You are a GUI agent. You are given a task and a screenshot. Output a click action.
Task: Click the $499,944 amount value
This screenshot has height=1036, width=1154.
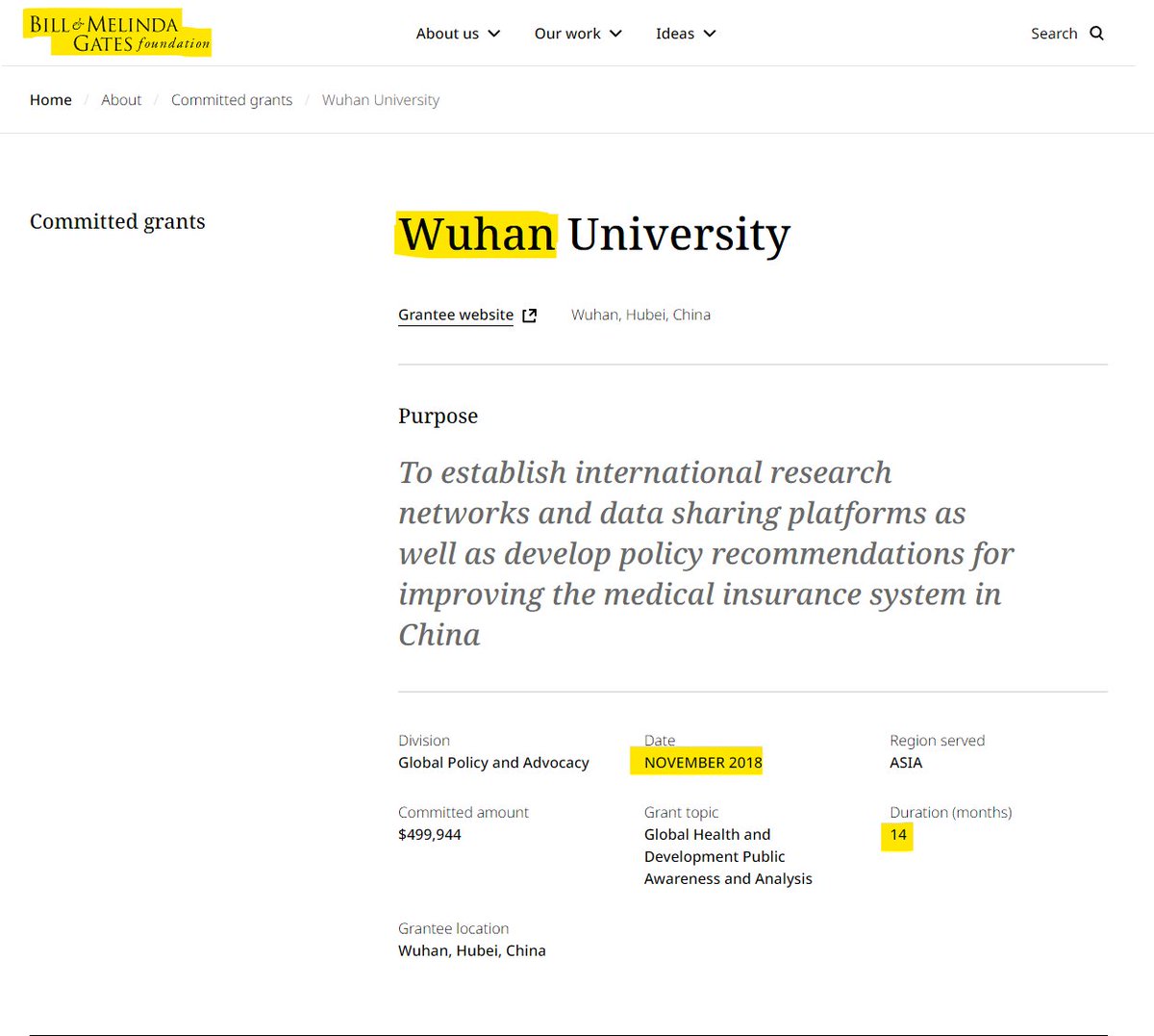(430, 835)
